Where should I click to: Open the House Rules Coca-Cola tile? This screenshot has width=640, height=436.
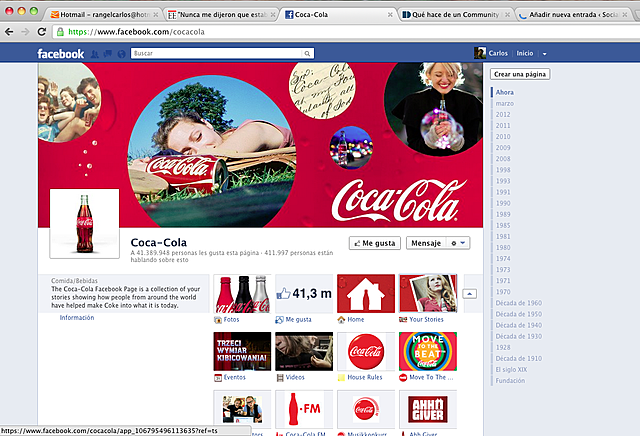[x=366, y=351]
